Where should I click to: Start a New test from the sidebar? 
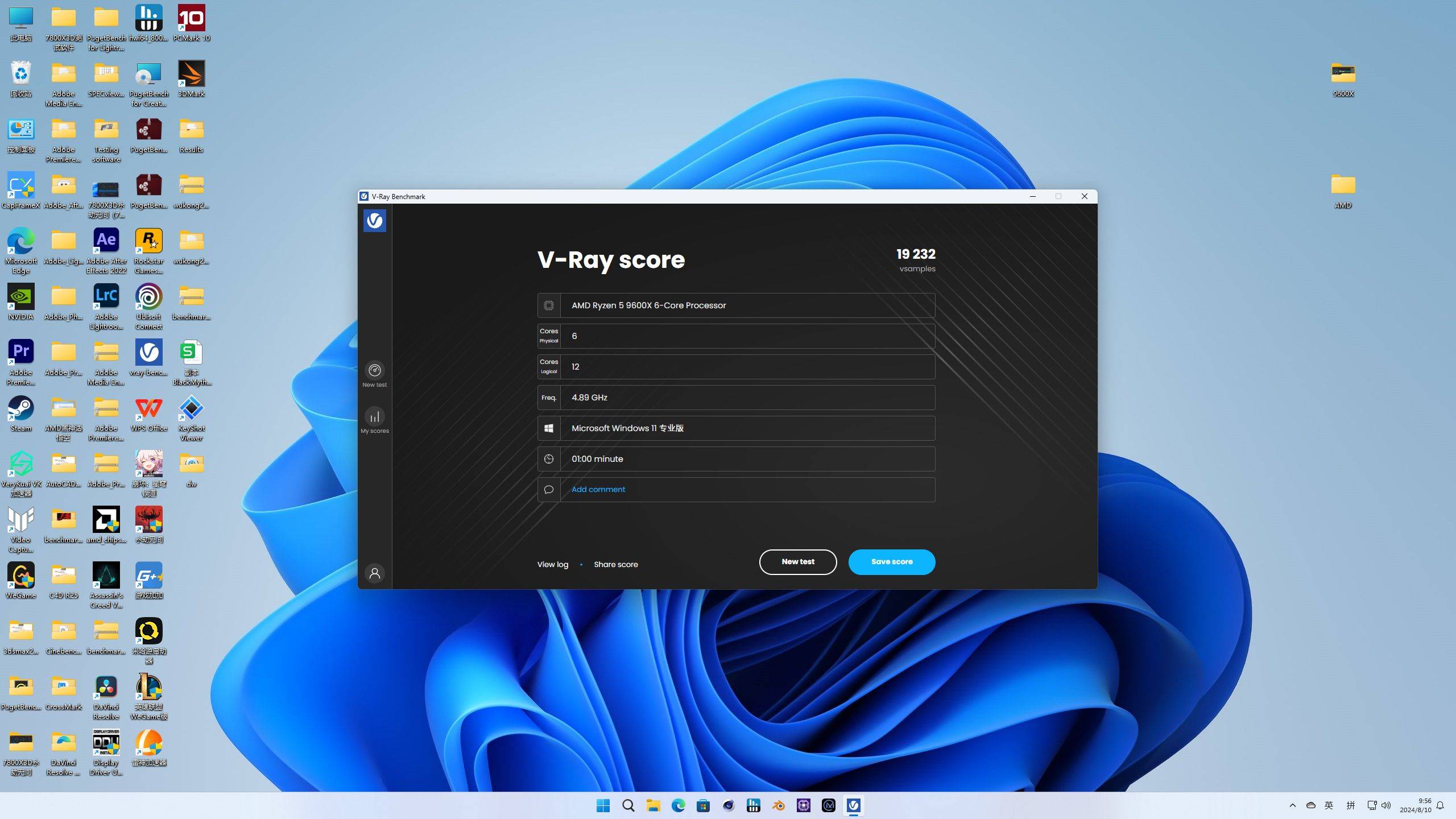click(374, 374)
